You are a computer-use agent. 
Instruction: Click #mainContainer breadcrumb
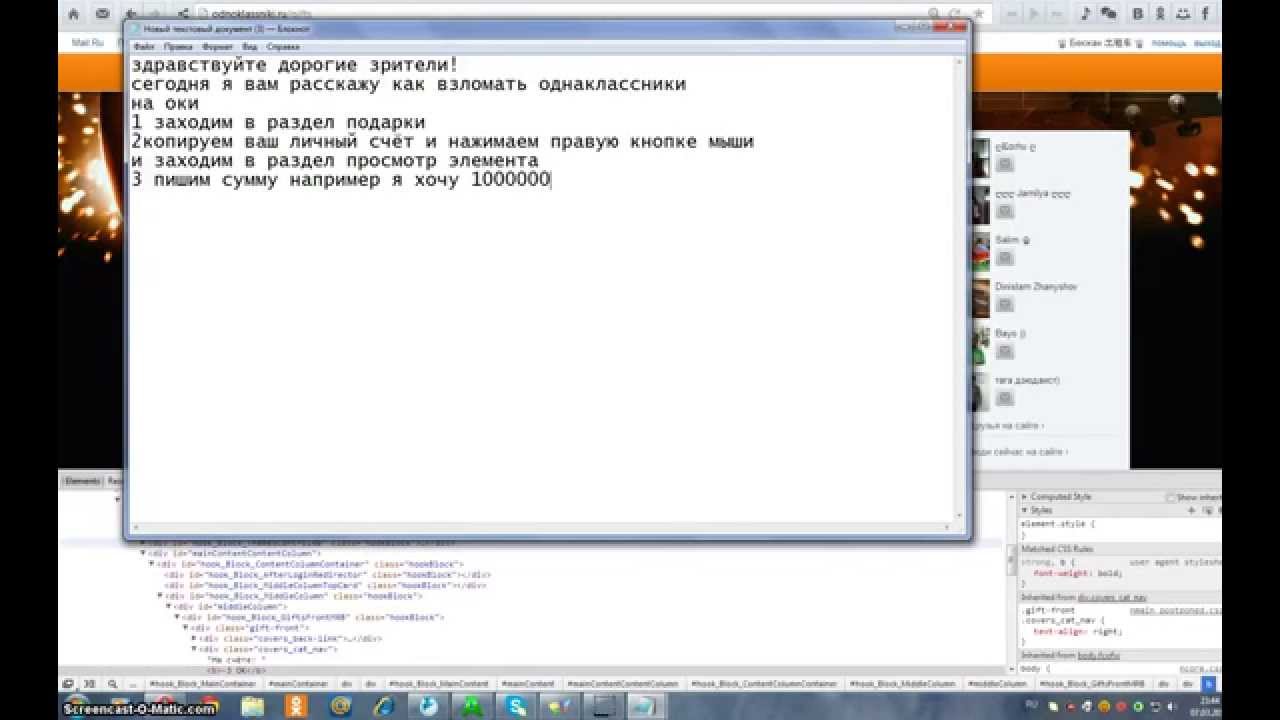[x=299, y=684]
